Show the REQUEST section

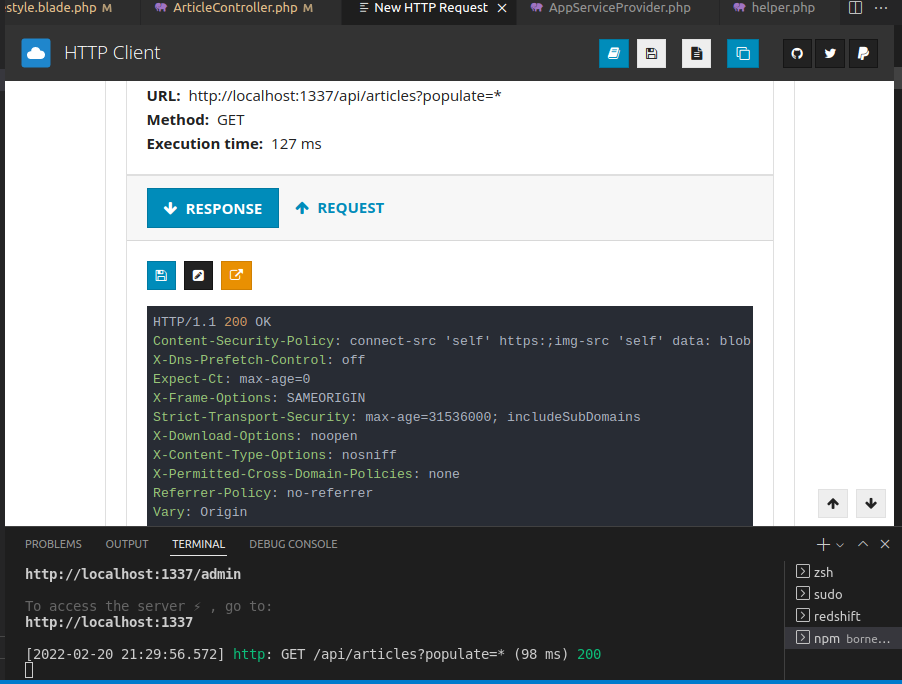tap(339, 208)
